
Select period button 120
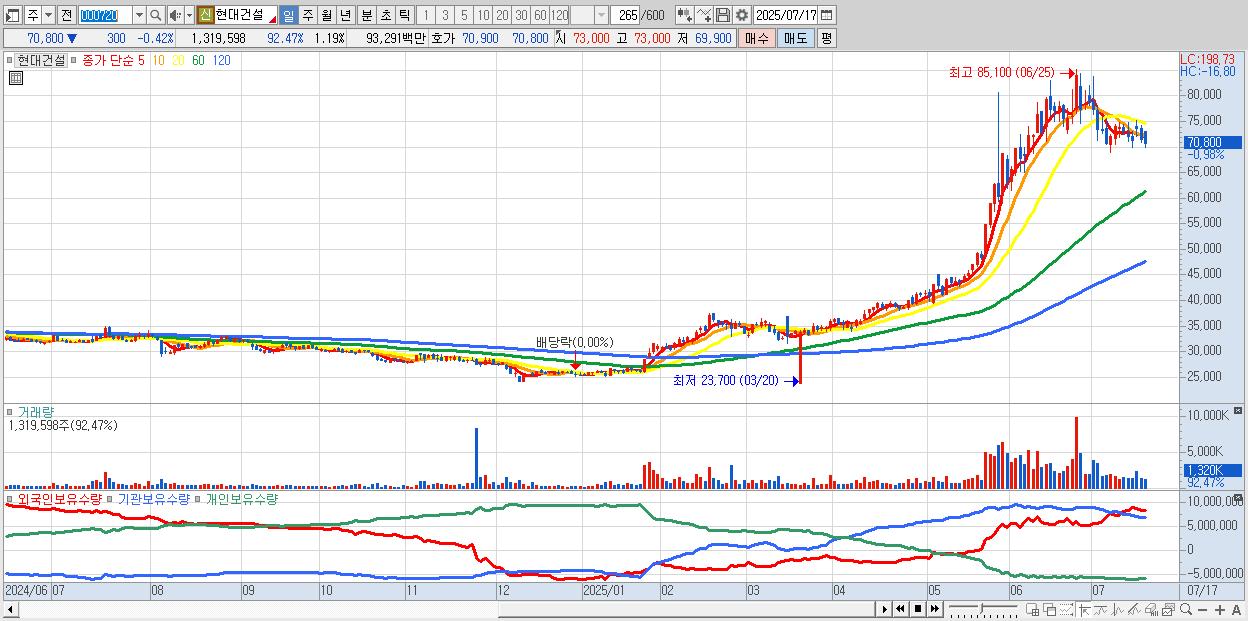pos(560,15)
